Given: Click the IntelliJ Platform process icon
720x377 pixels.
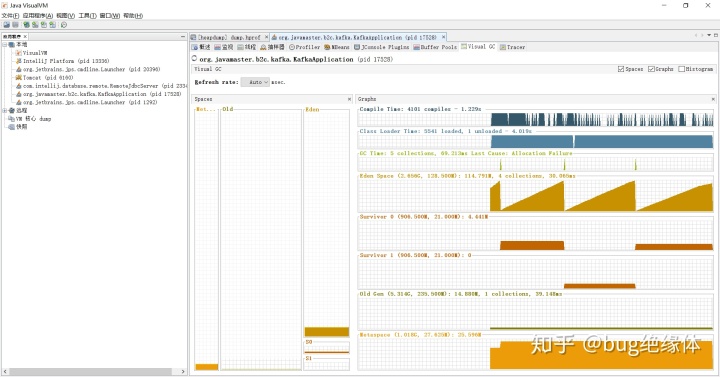Looking at the screenshot, I should [19, 61].
